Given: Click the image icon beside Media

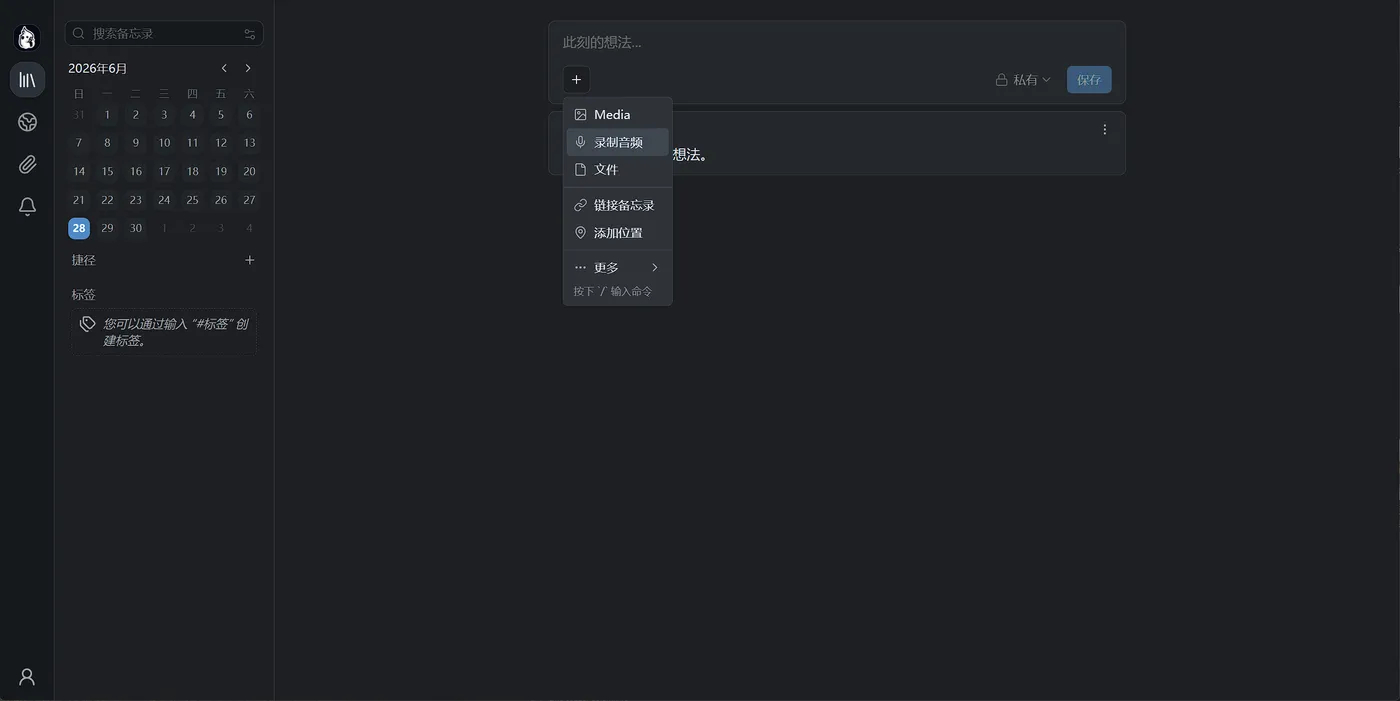Looking at the screenshot, I should click(580, 115).
